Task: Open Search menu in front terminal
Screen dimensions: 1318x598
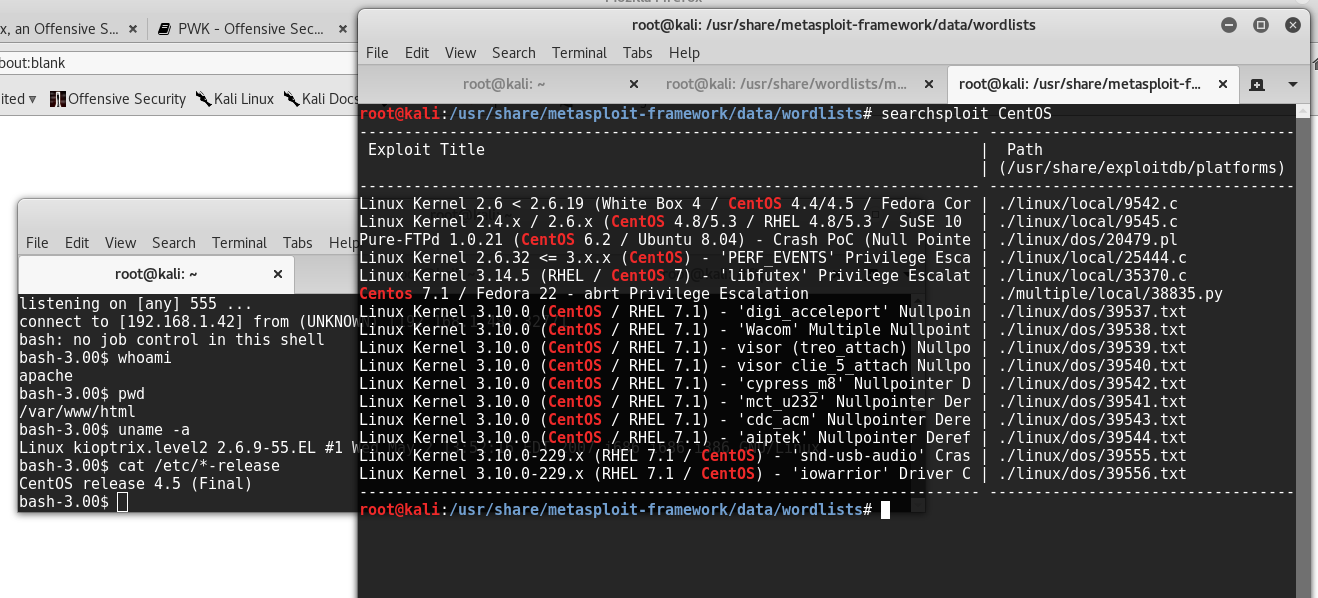Action: [x=514, y=53]
